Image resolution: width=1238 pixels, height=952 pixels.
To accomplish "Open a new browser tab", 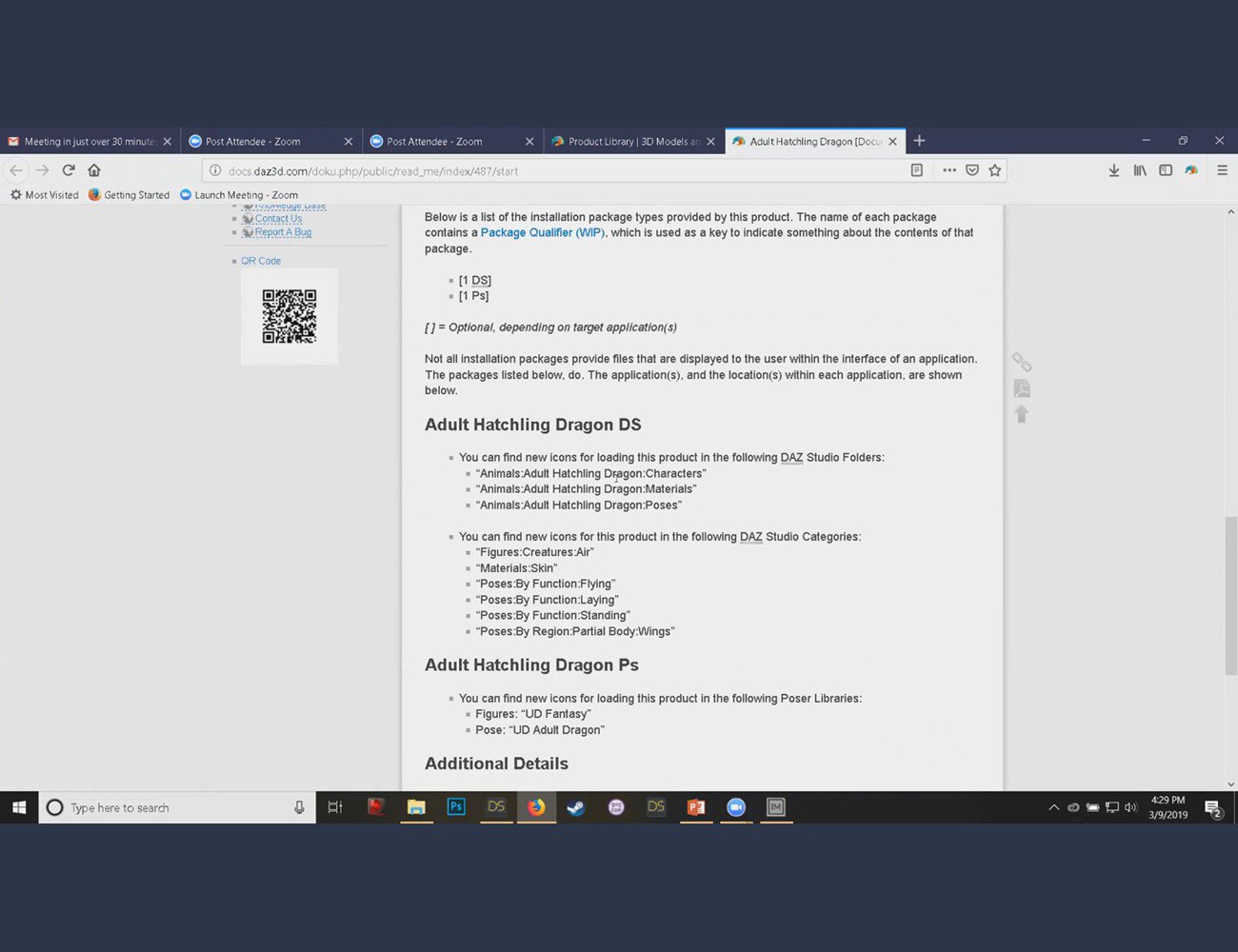I will (919, 141).
